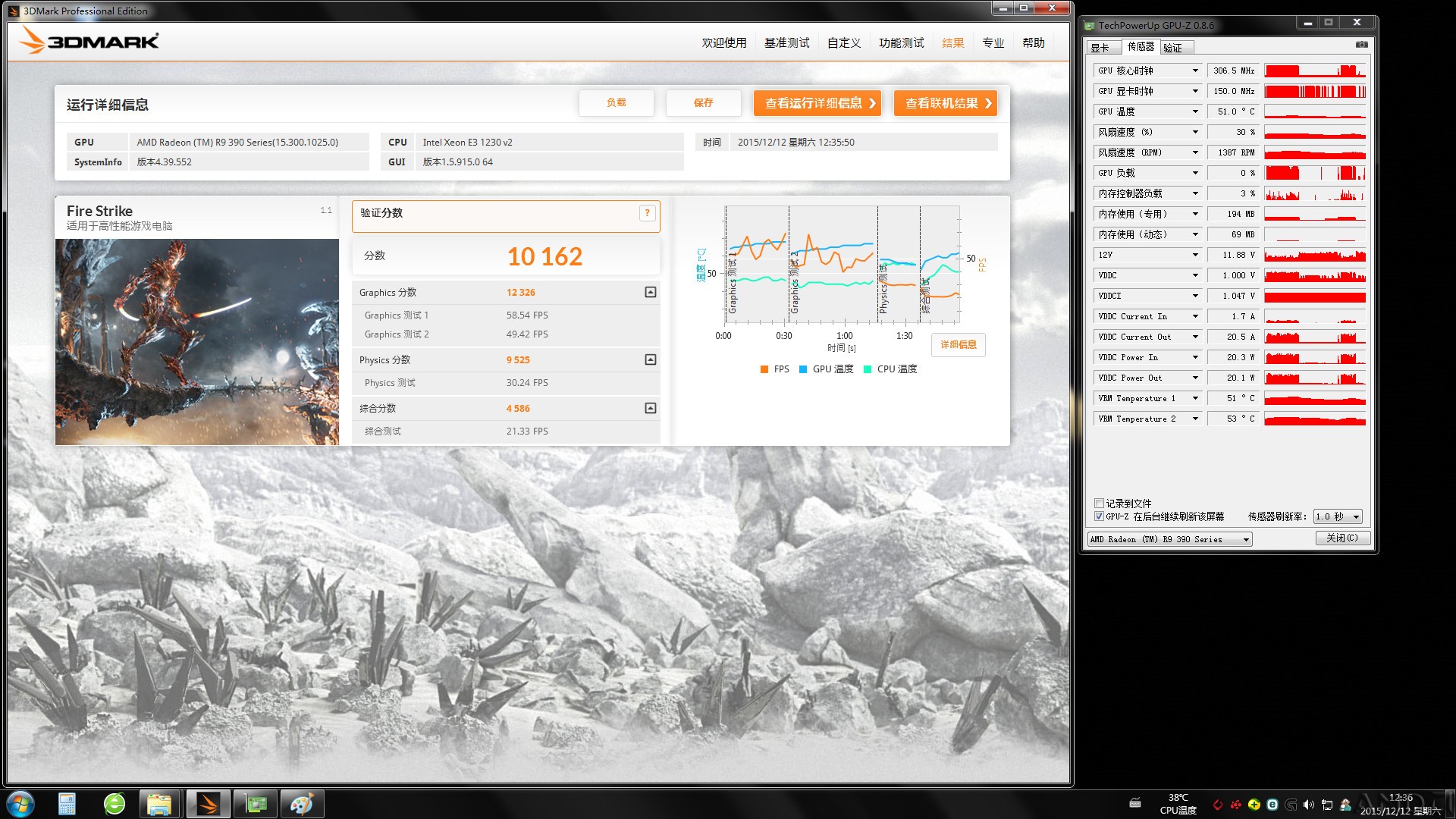Go to 基准测试 tab
The height and width of the screenshot is (819, 1456).
pos(787,43)
